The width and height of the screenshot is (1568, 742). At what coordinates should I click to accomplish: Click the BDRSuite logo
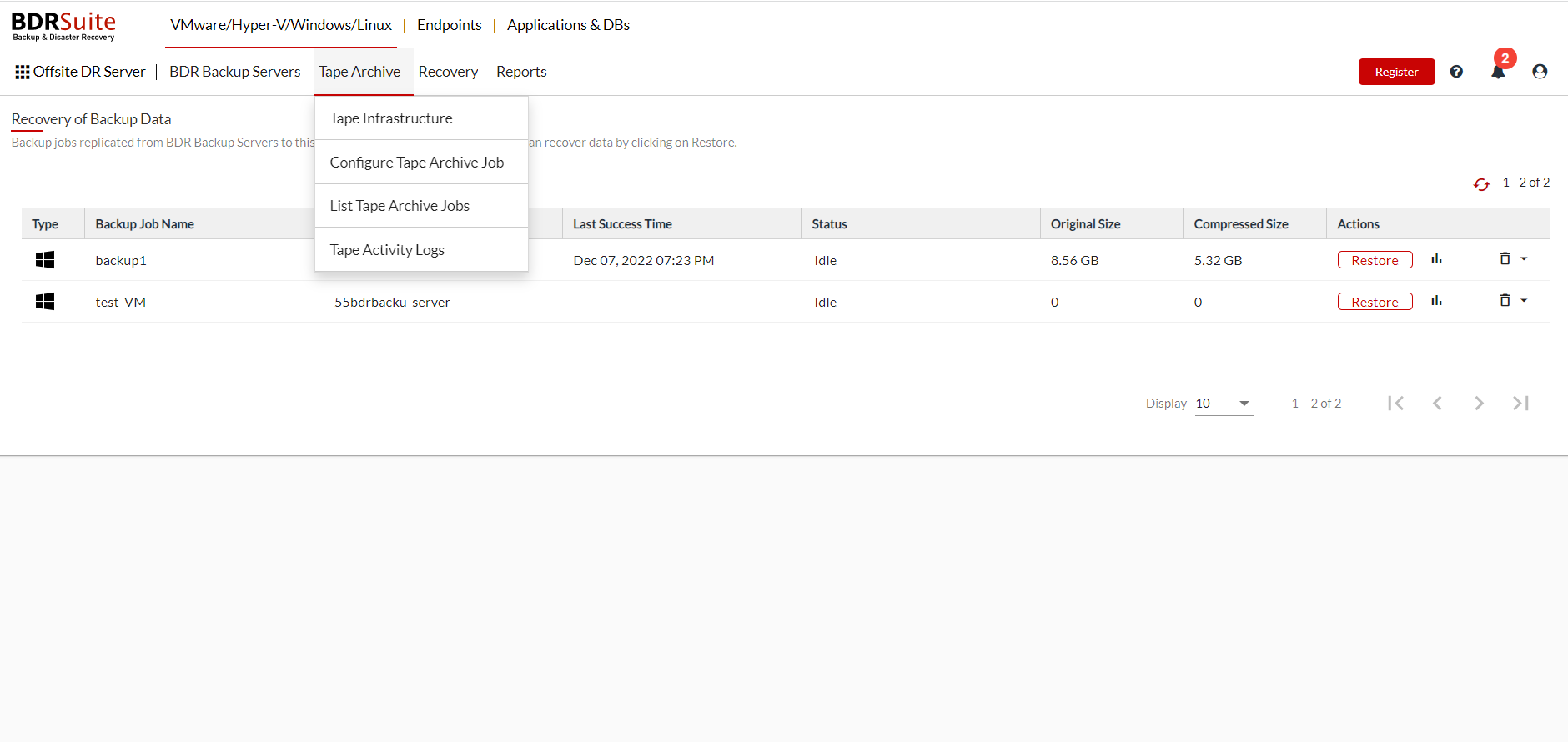click(63, 25)
